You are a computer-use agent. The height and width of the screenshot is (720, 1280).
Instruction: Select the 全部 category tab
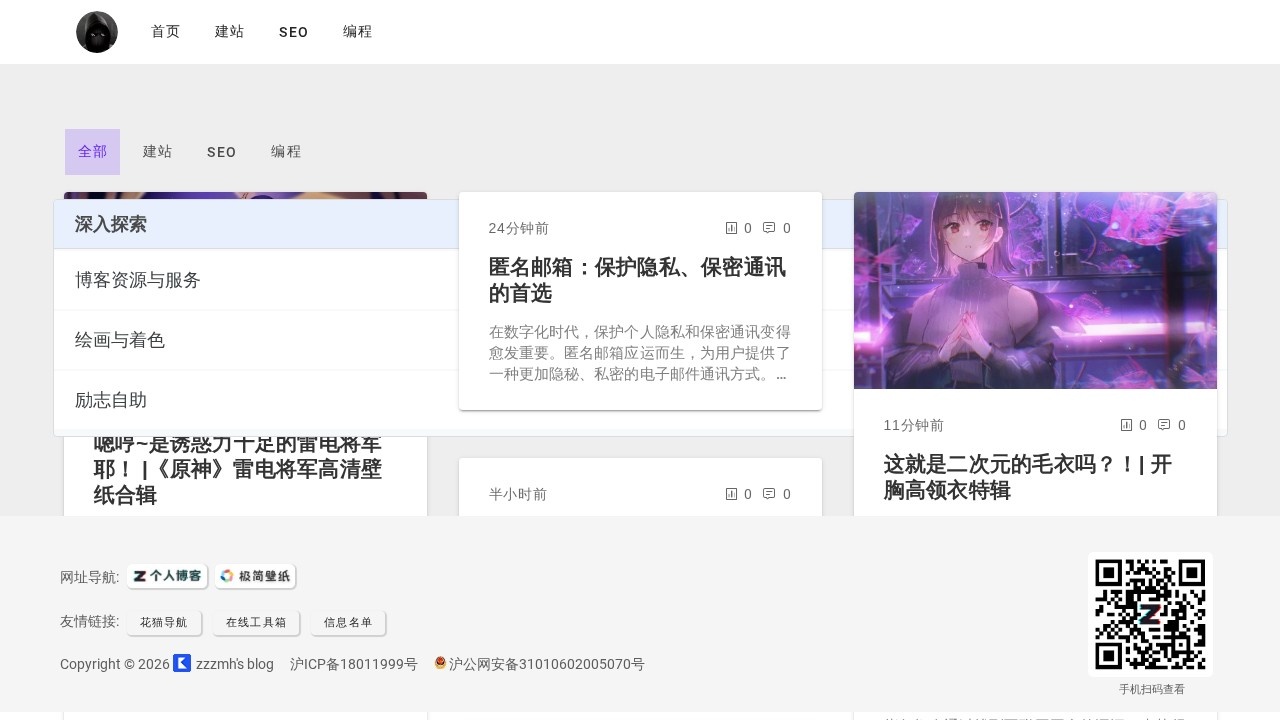pos(93,152)
